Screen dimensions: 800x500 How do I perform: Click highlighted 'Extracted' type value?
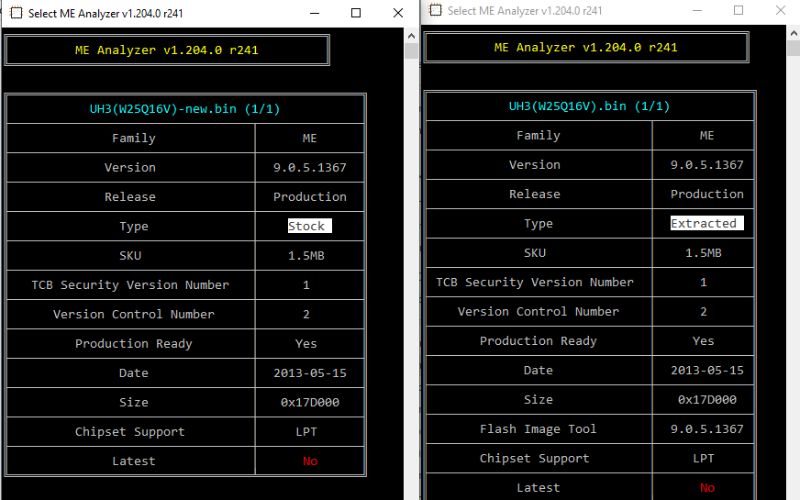click(x=707, y=223)
